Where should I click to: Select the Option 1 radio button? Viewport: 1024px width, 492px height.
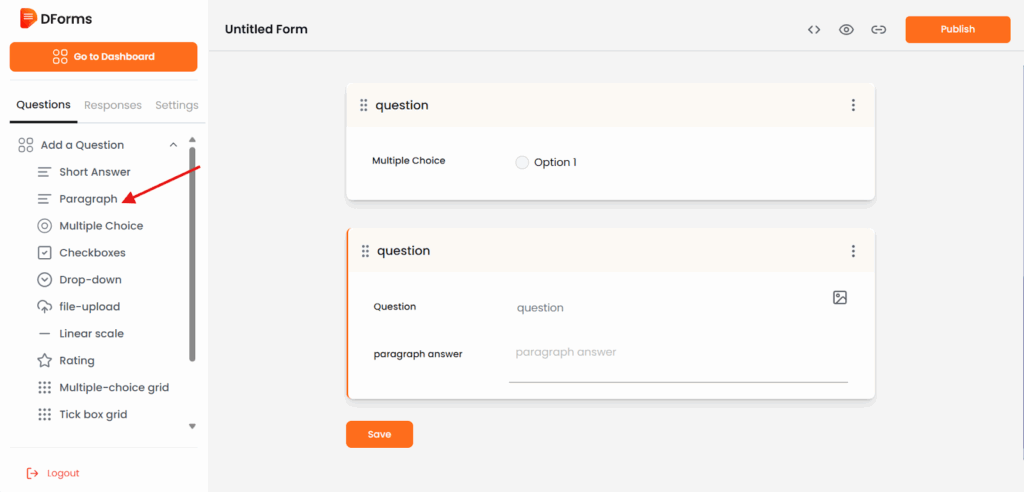coord(522,163)
